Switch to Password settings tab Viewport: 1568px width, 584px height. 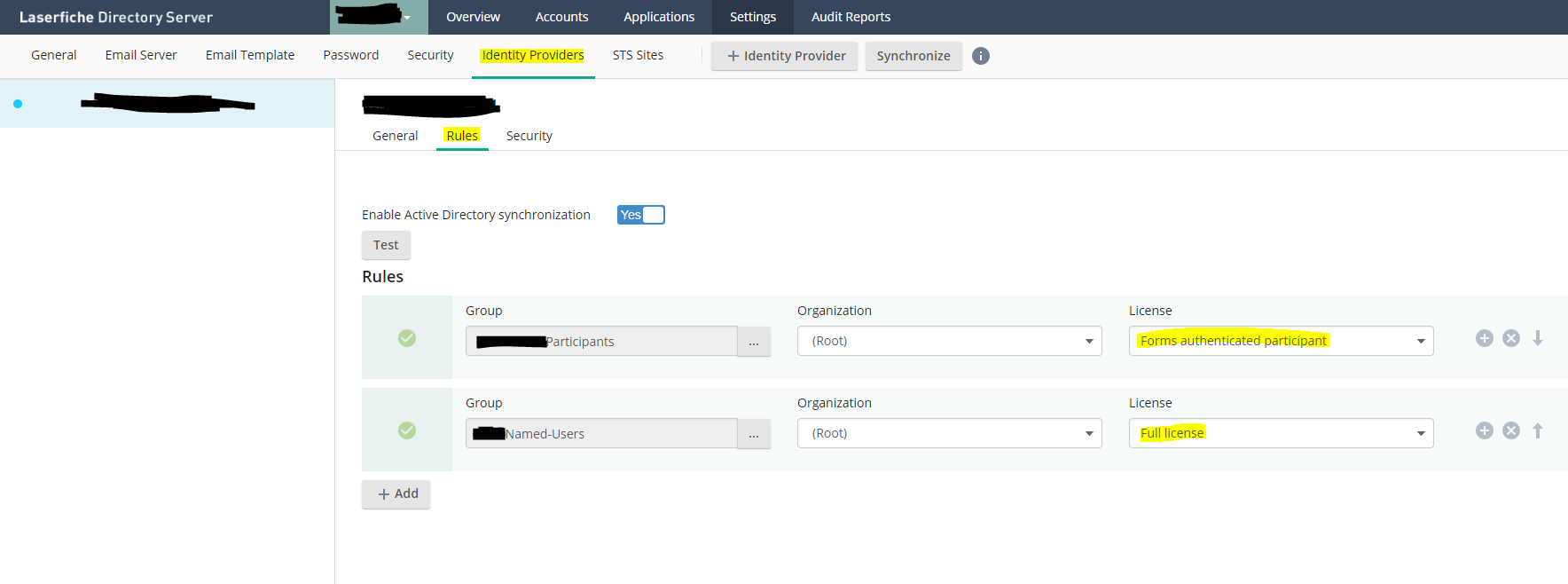[351, 55]
